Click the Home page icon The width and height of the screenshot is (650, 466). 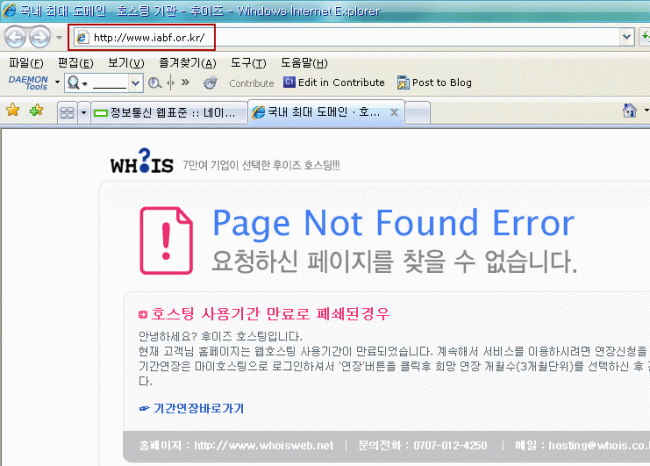[630, 111]
